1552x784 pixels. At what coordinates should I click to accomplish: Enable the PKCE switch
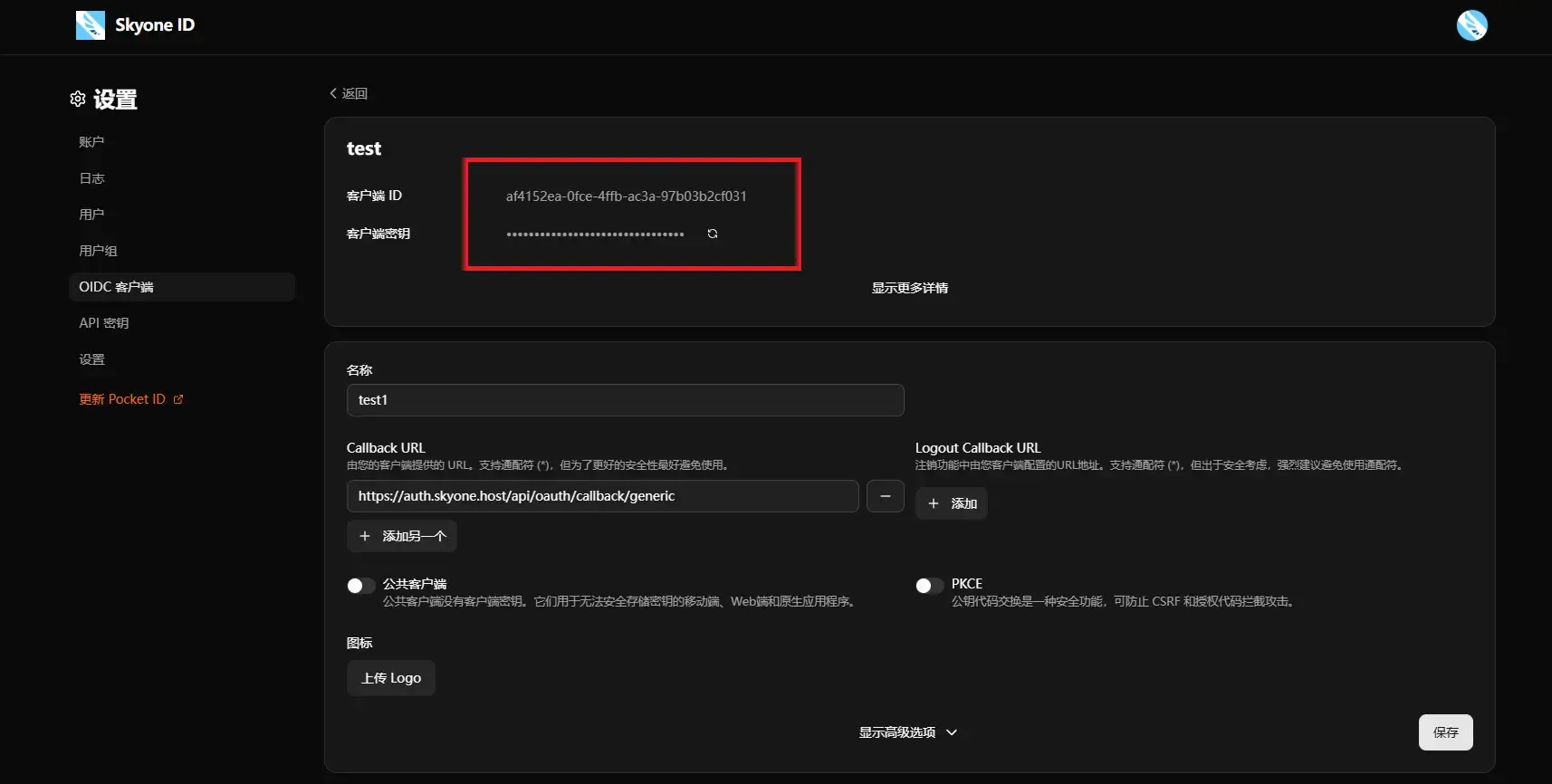coord(929,586)
